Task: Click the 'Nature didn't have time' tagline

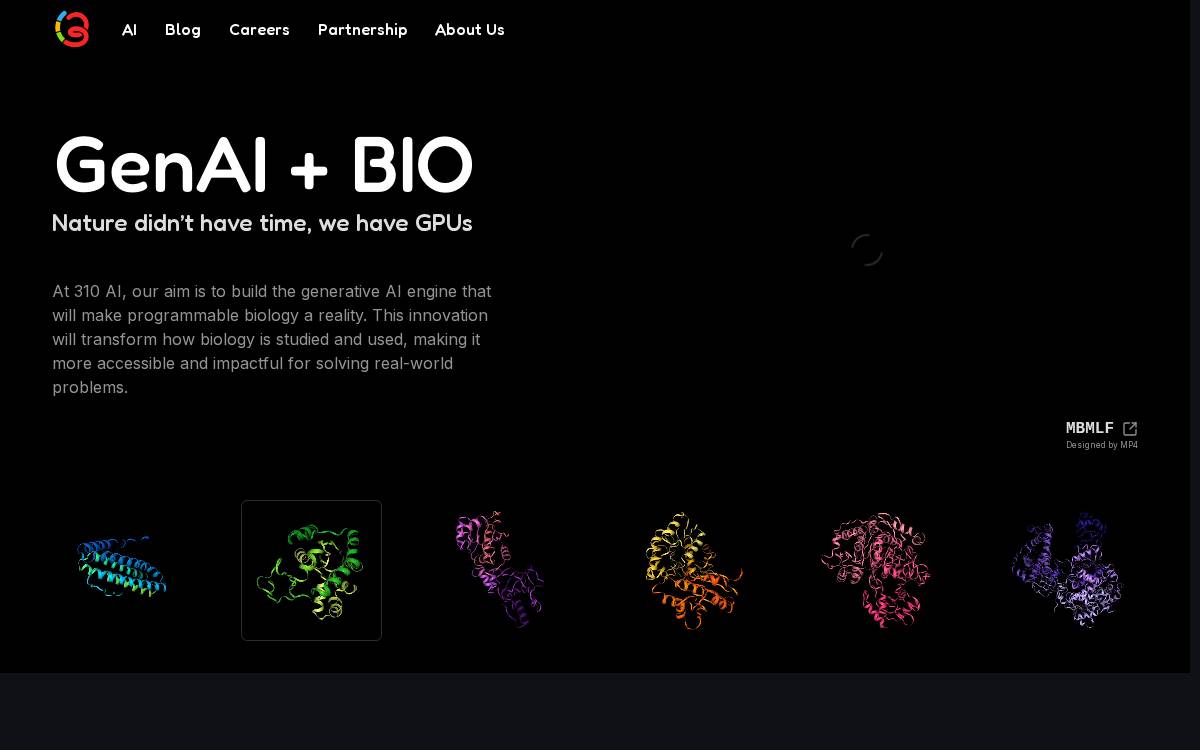Action: (262, 223)
